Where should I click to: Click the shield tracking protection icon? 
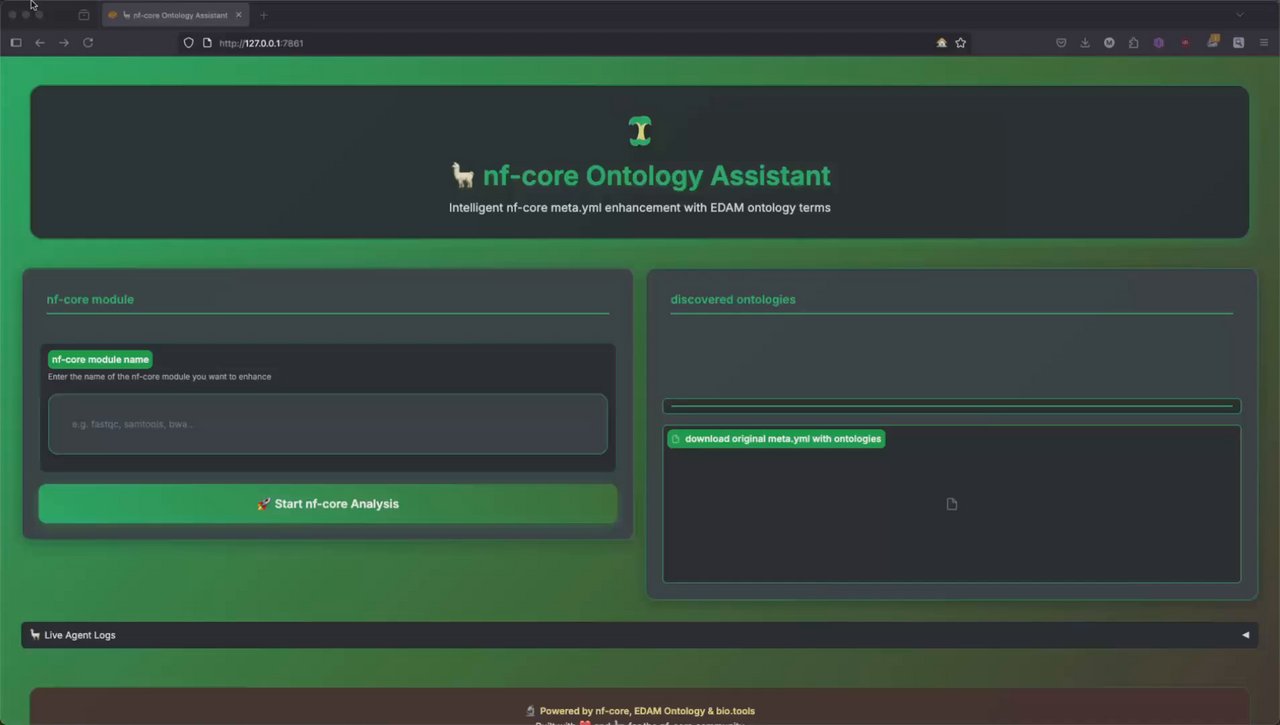(x=188, y=43)
